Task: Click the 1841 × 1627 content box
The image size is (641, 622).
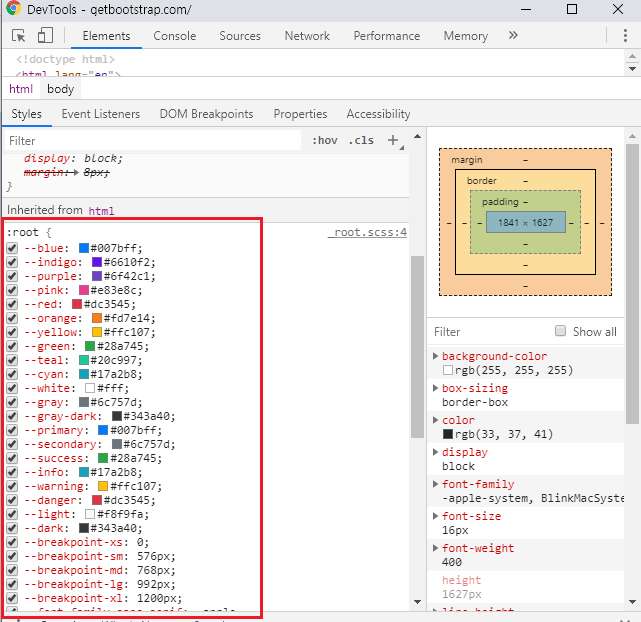Action: 525,222
